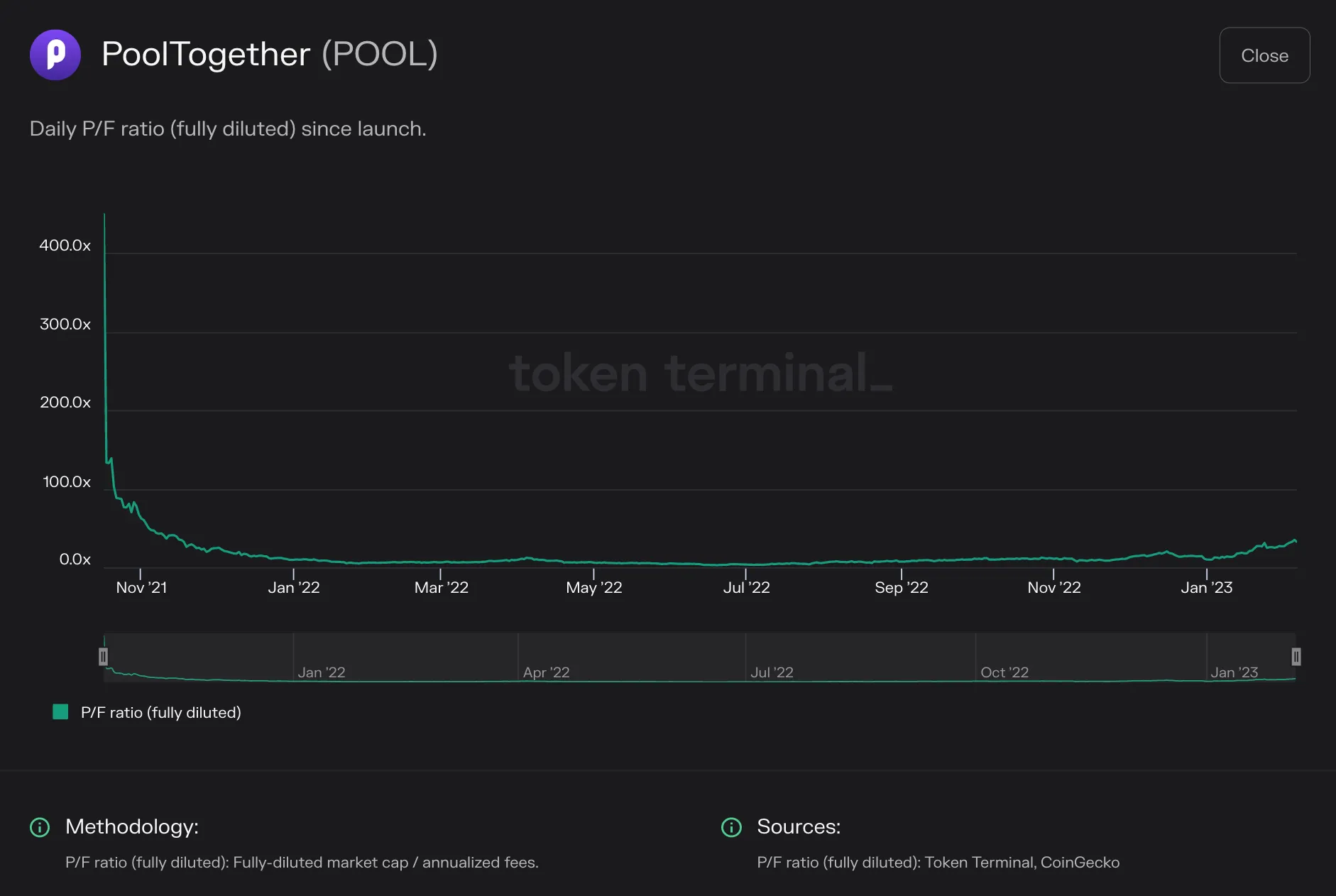Image resolution: width=1336 pixels, height=896 pixels.
Task: Toggle the P/F ratio legend color swatch
Action: 60,712
